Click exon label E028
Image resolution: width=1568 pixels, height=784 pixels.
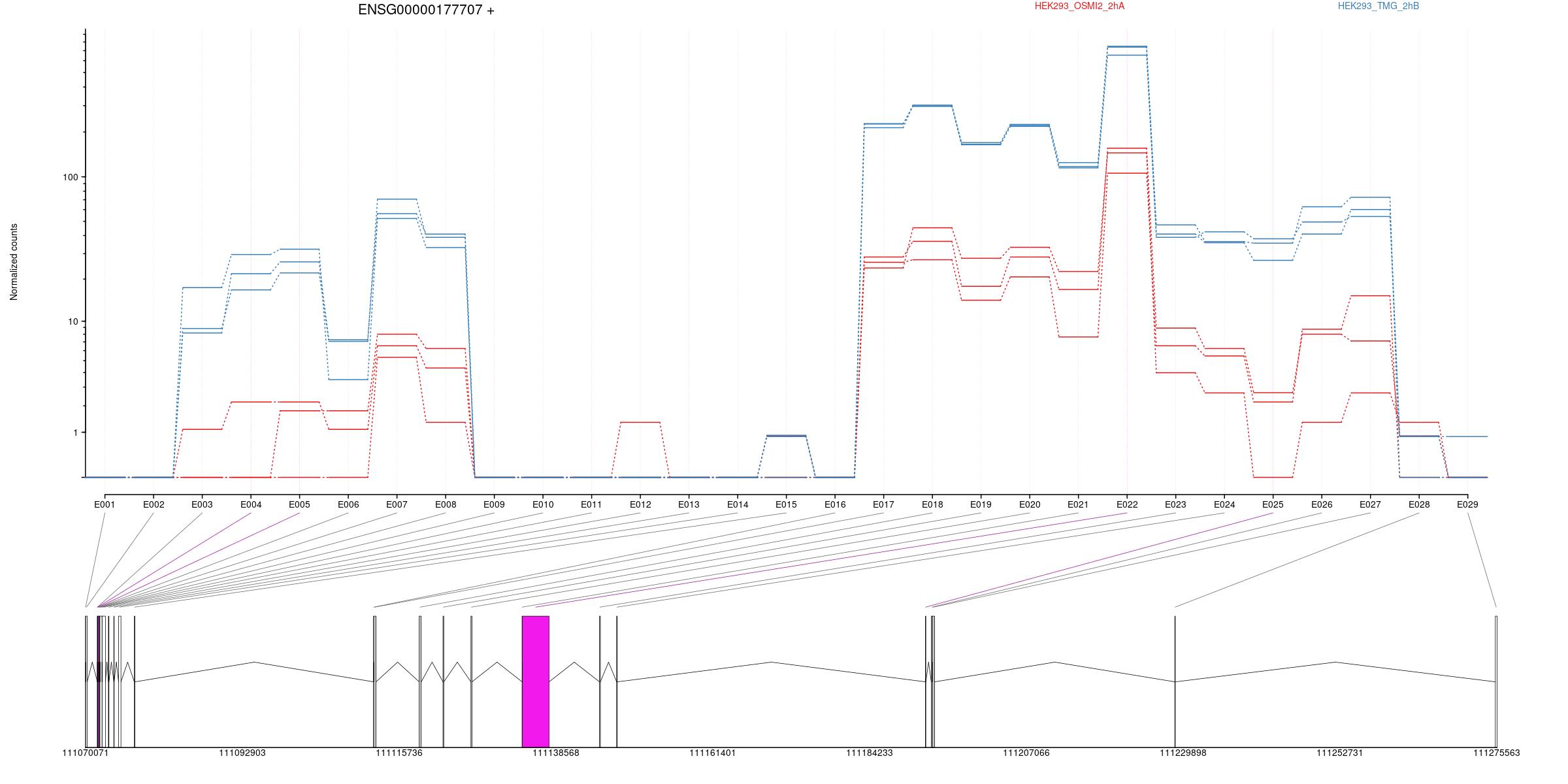1419,504
